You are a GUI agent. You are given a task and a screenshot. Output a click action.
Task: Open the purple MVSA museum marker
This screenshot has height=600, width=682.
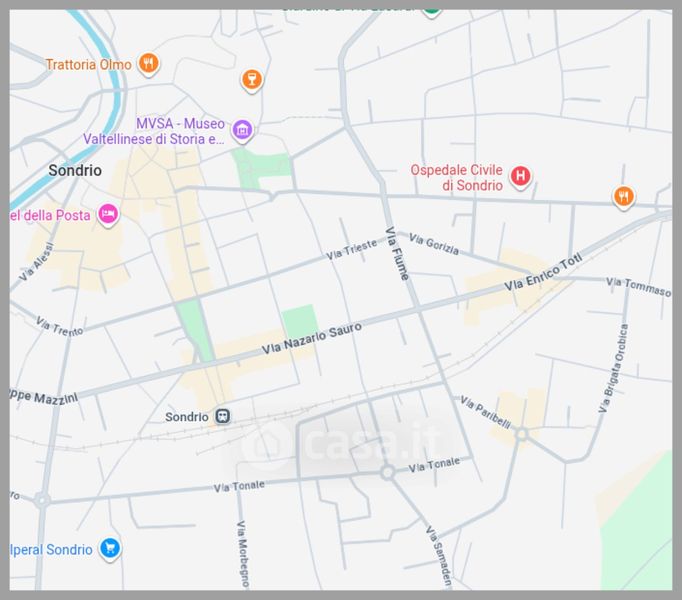click(241, 130)
